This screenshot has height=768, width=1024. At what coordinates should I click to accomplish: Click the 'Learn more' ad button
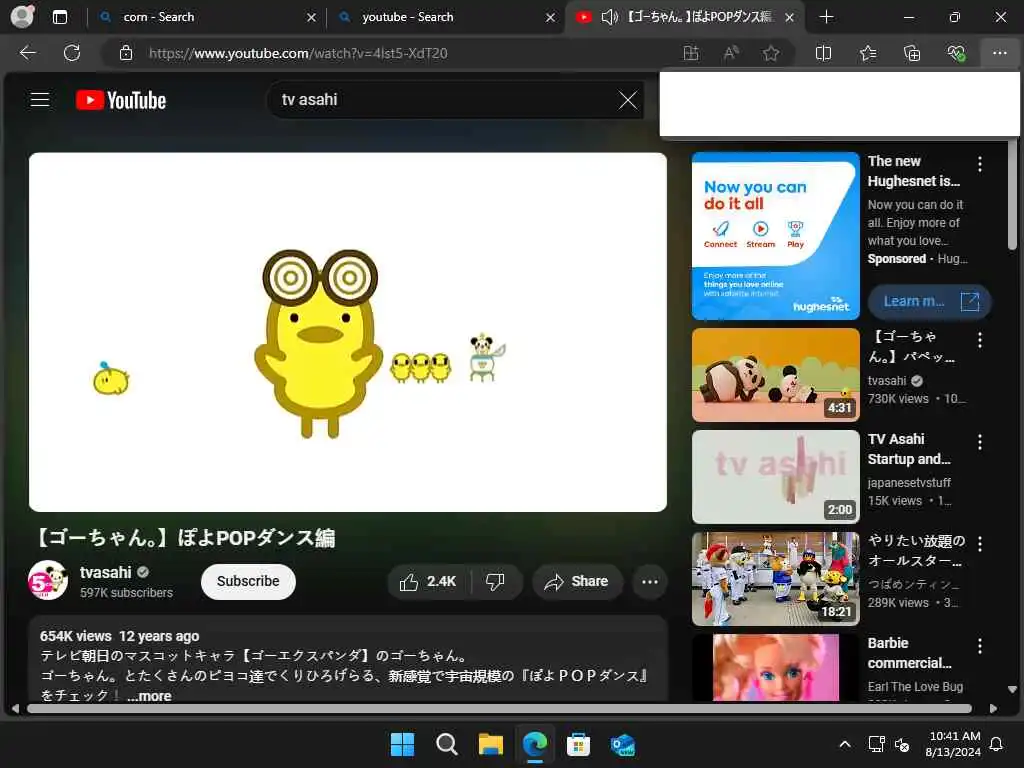[930, 301]
